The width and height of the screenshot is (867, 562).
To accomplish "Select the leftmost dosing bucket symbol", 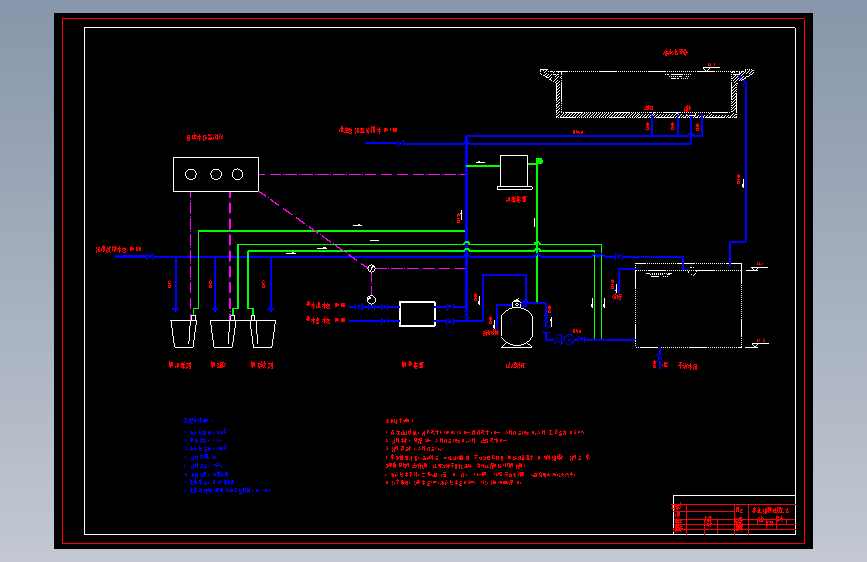I will click(x=184, y=334).
